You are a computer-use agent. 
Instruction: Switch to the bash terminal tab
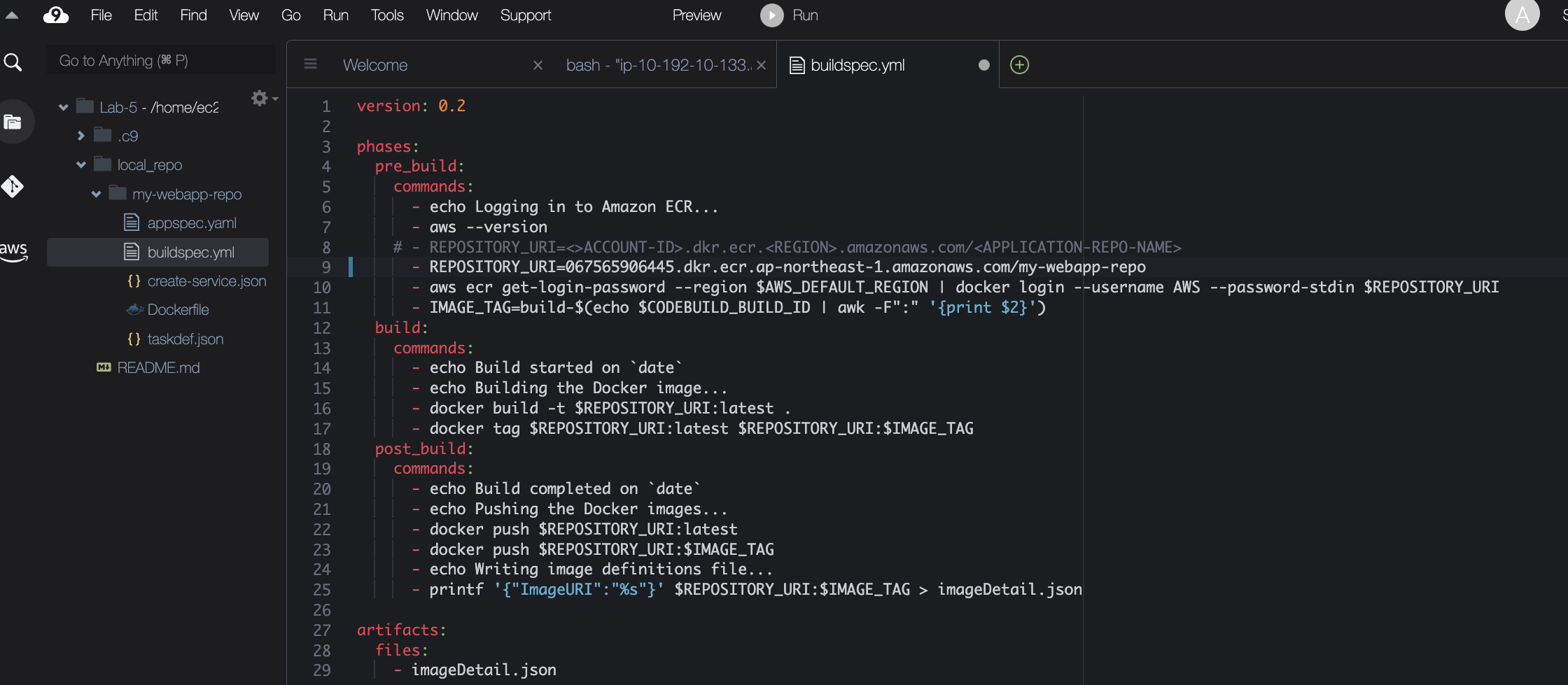point(658,65)
